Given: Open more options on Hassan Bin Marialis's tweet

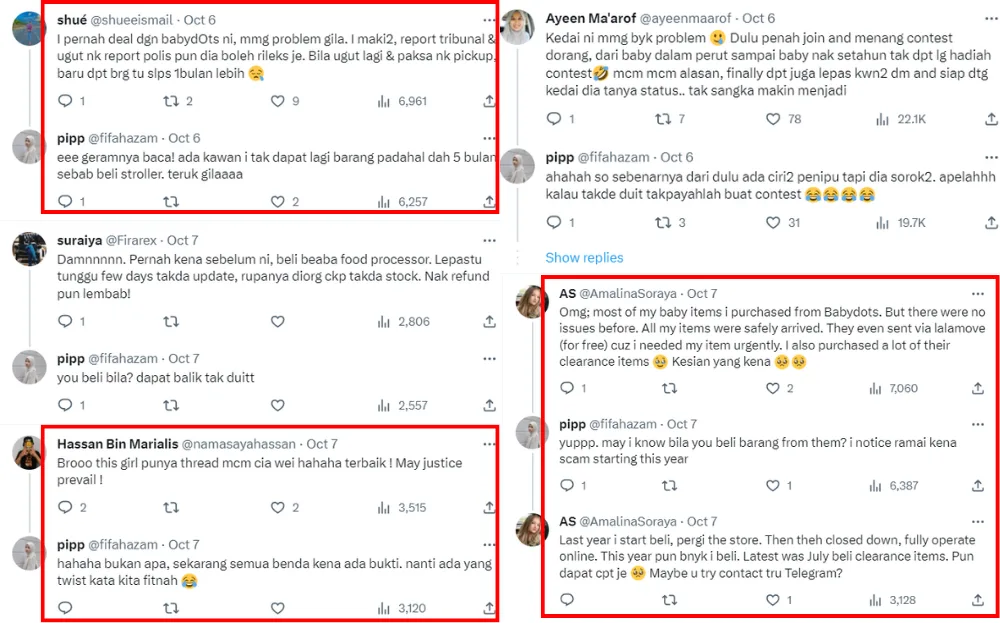Looking at the screenshot, I should (x=489, y=443).
